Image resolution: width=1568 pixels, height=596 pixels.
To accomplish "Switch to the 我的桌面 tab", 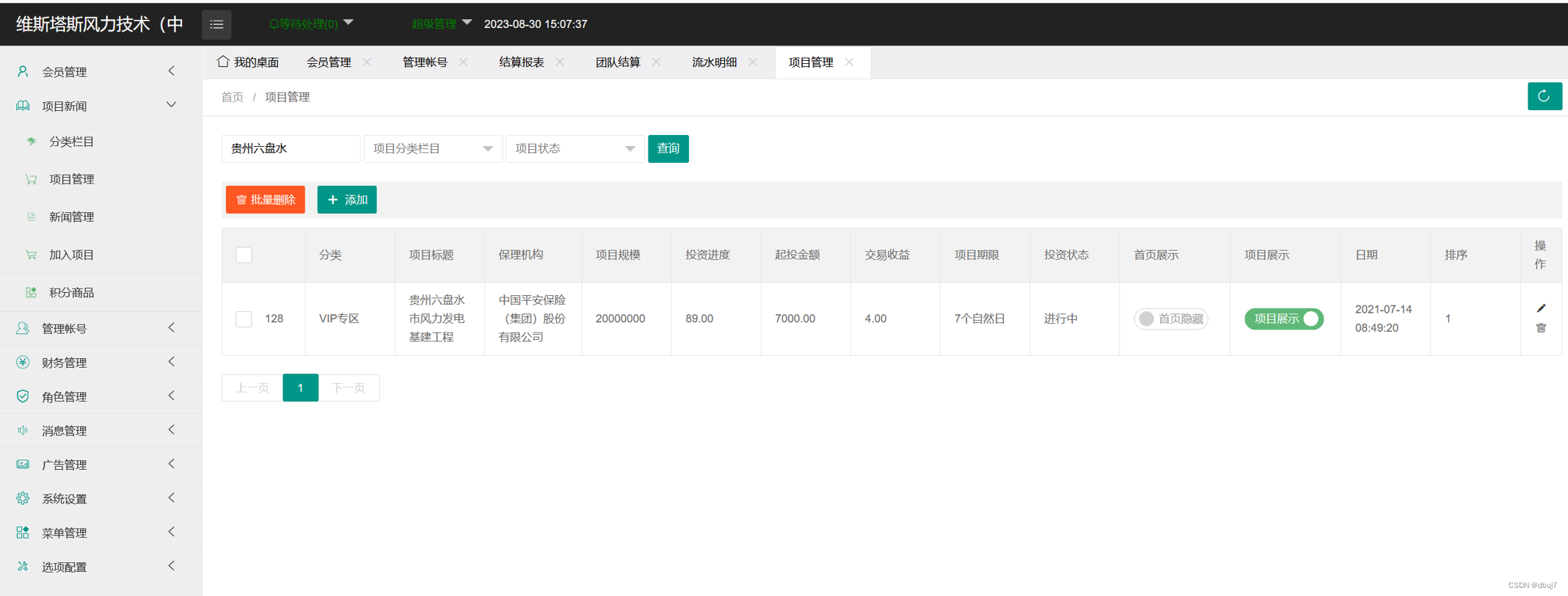I will click(x=248, y=62).
